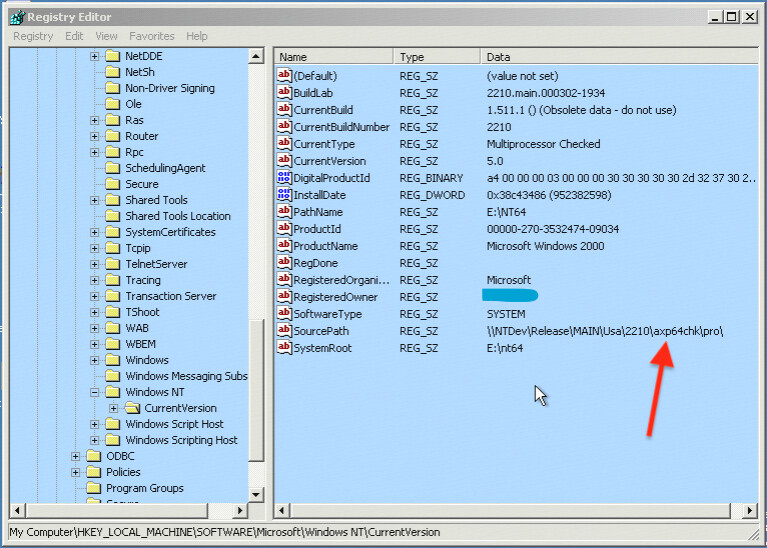Screen dimensions: 767x548
Task: Select the BuildLab string value icon
Action: [x=283, y=93]
